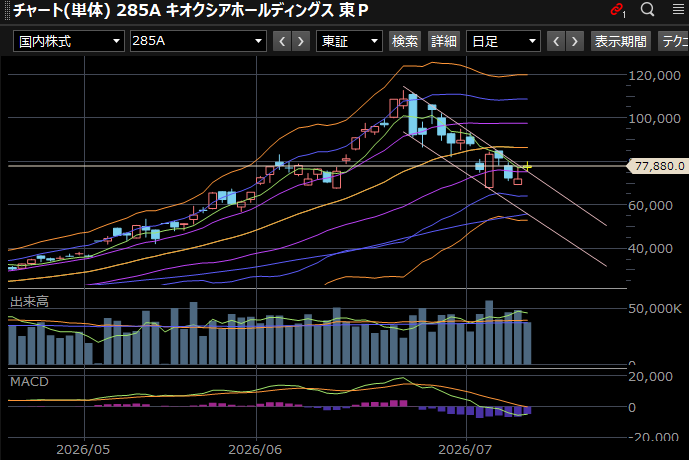689x460 pixels.
Task: Click the 50,000K volume axis label
Action: click(x=655, y=309)
